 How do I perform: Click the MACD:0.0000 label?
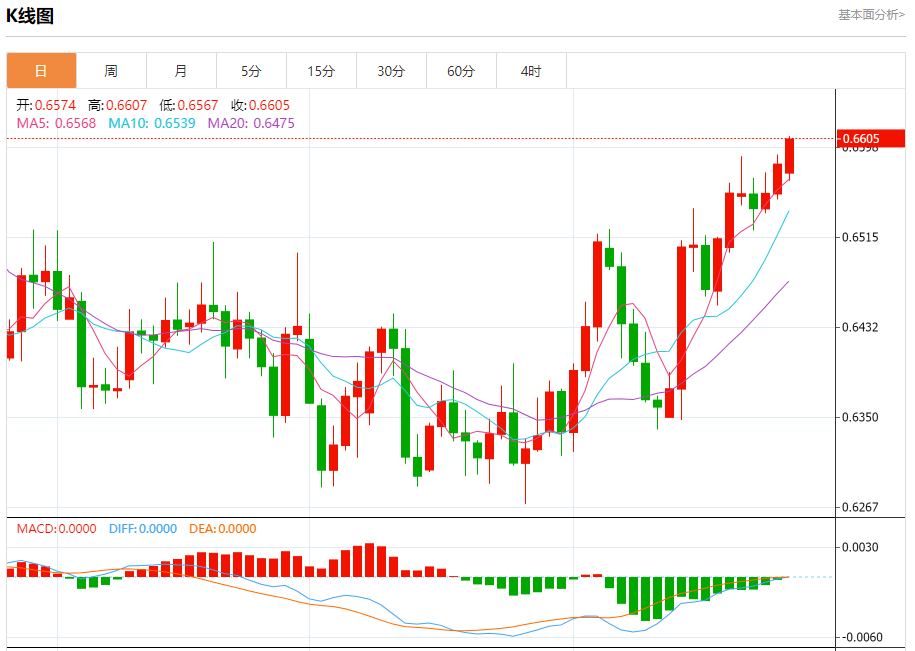point(57,529)
